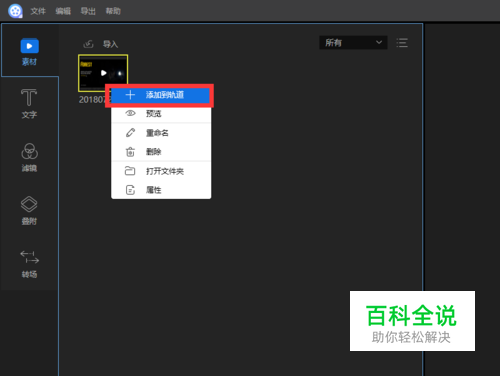The height and width of the screenshot is (376, 500).
Task: Open the 编辑 menu
Action: pos(63,11)
